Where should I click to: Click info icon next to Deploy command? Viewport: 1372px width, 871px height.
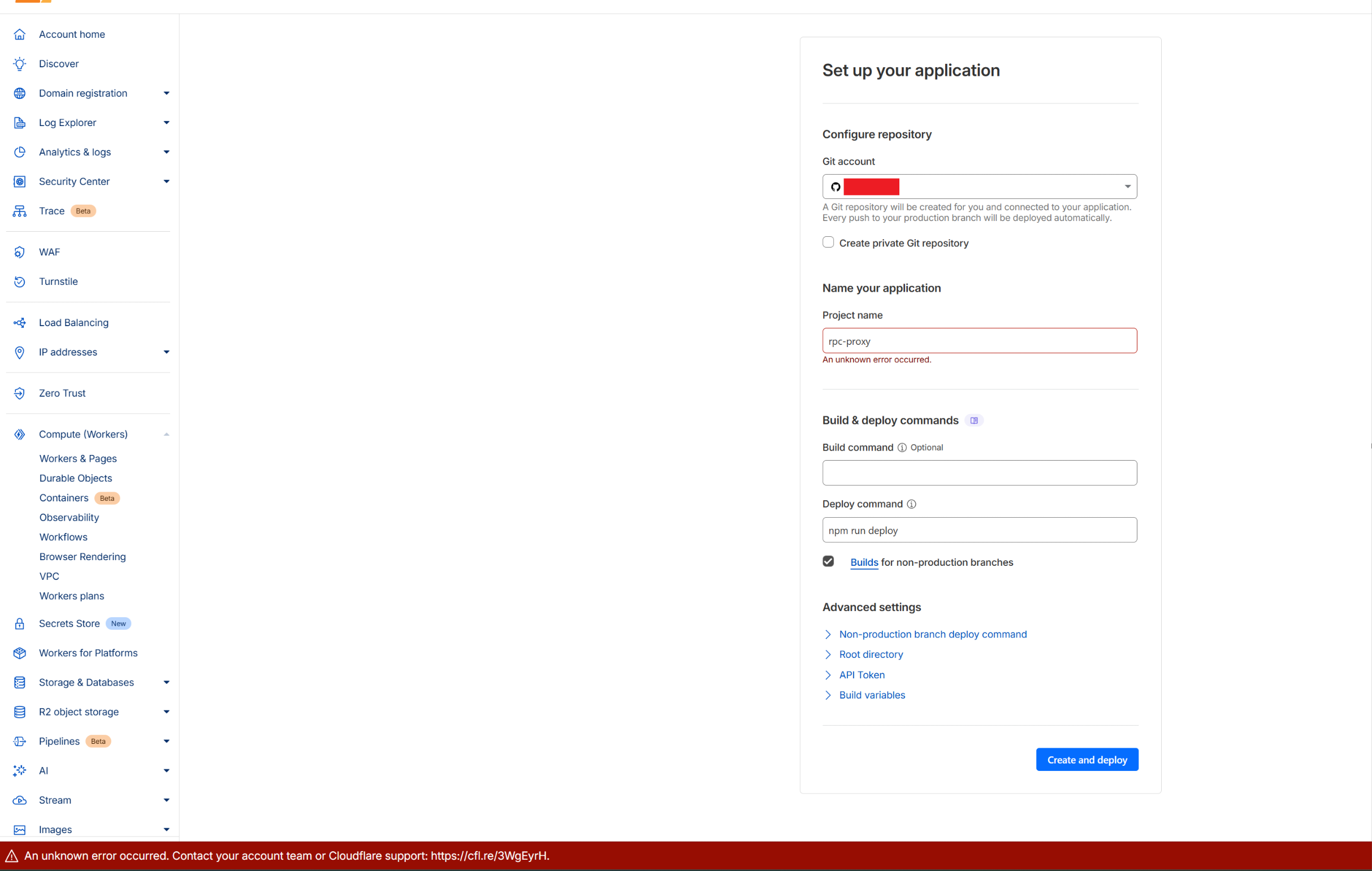912,504
